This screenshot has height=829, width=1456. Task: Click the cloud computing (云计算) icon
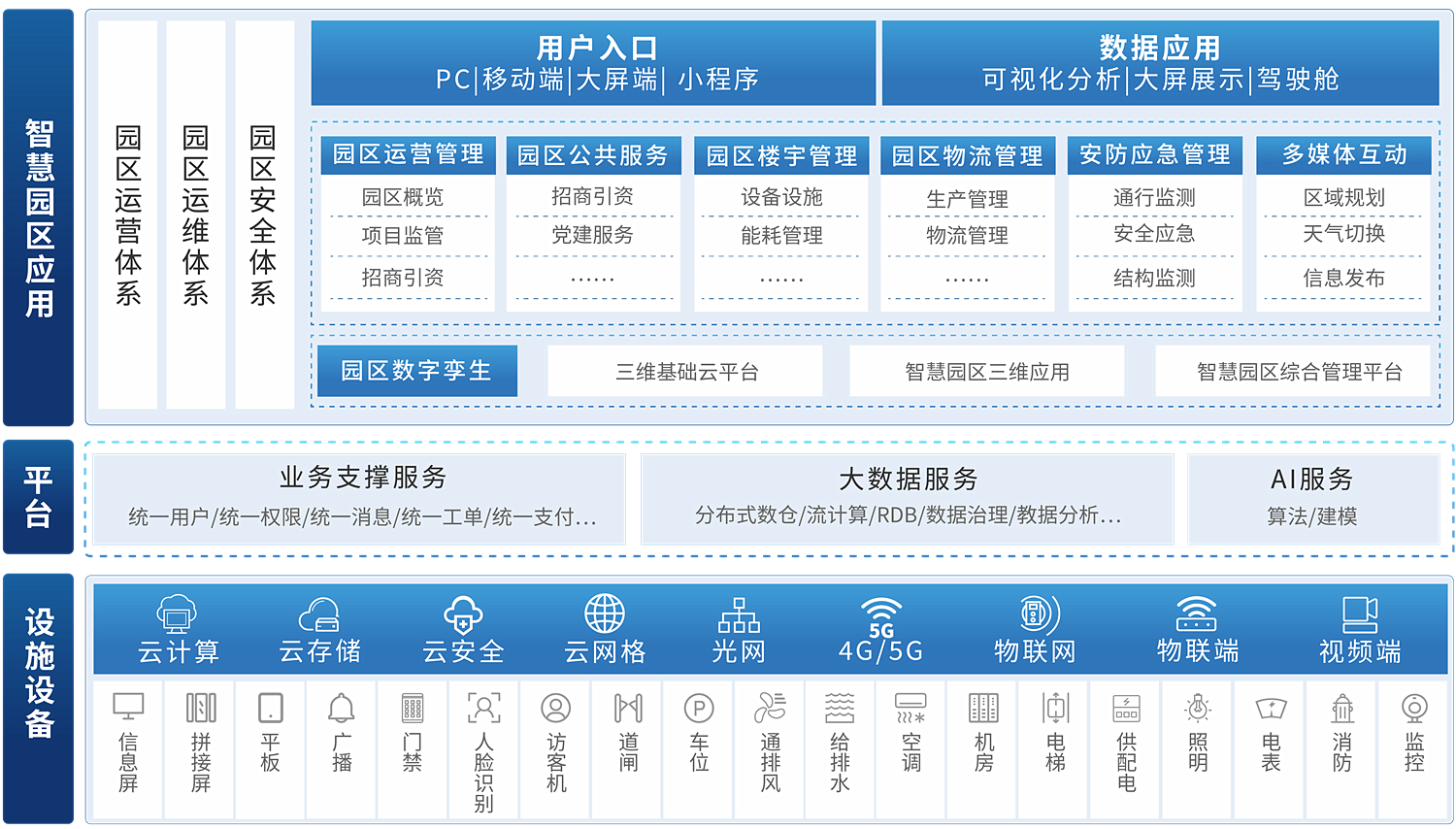click(x=177, y=613)
